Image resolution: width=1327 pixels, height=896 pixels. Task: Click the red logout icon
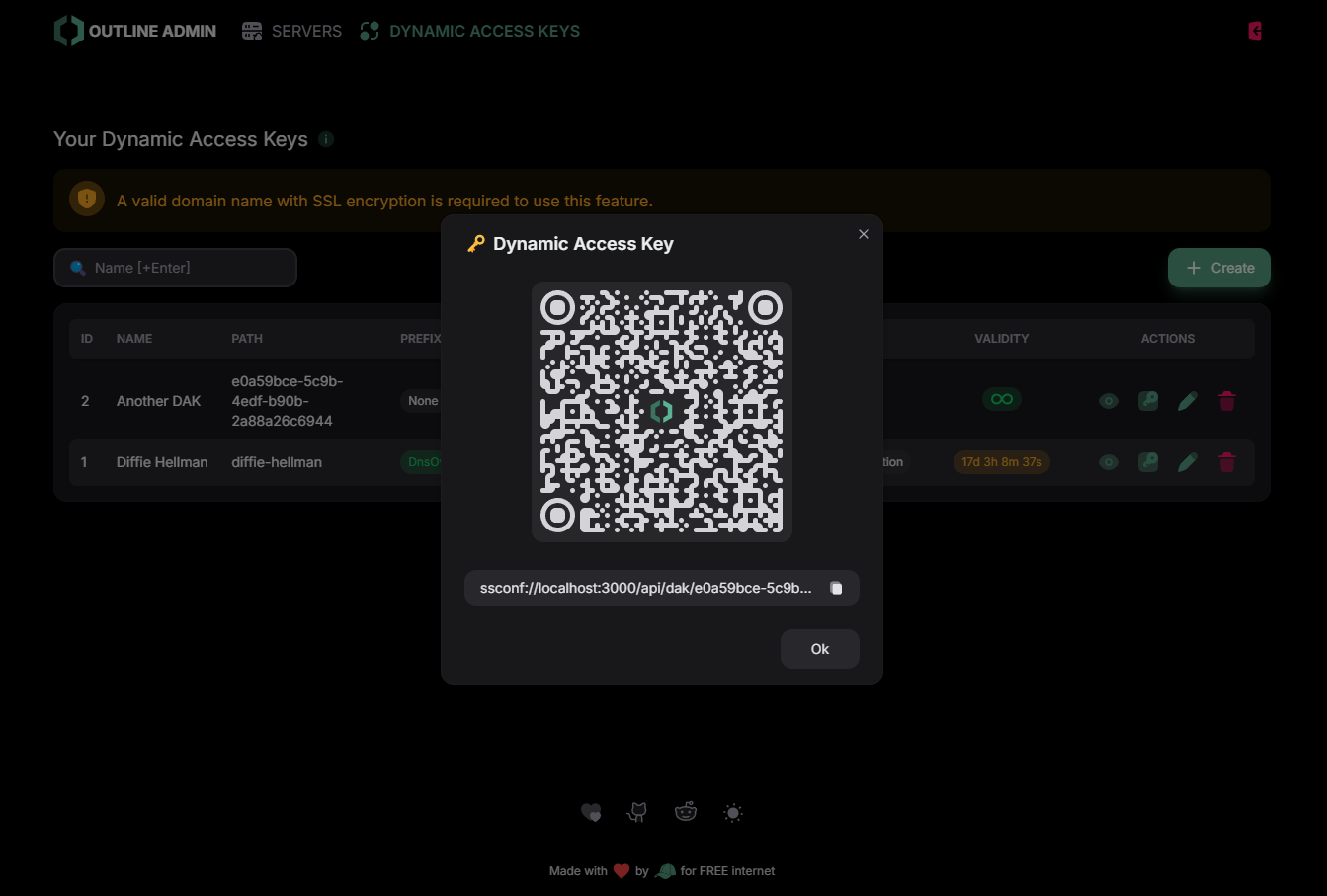point(1255,31)
